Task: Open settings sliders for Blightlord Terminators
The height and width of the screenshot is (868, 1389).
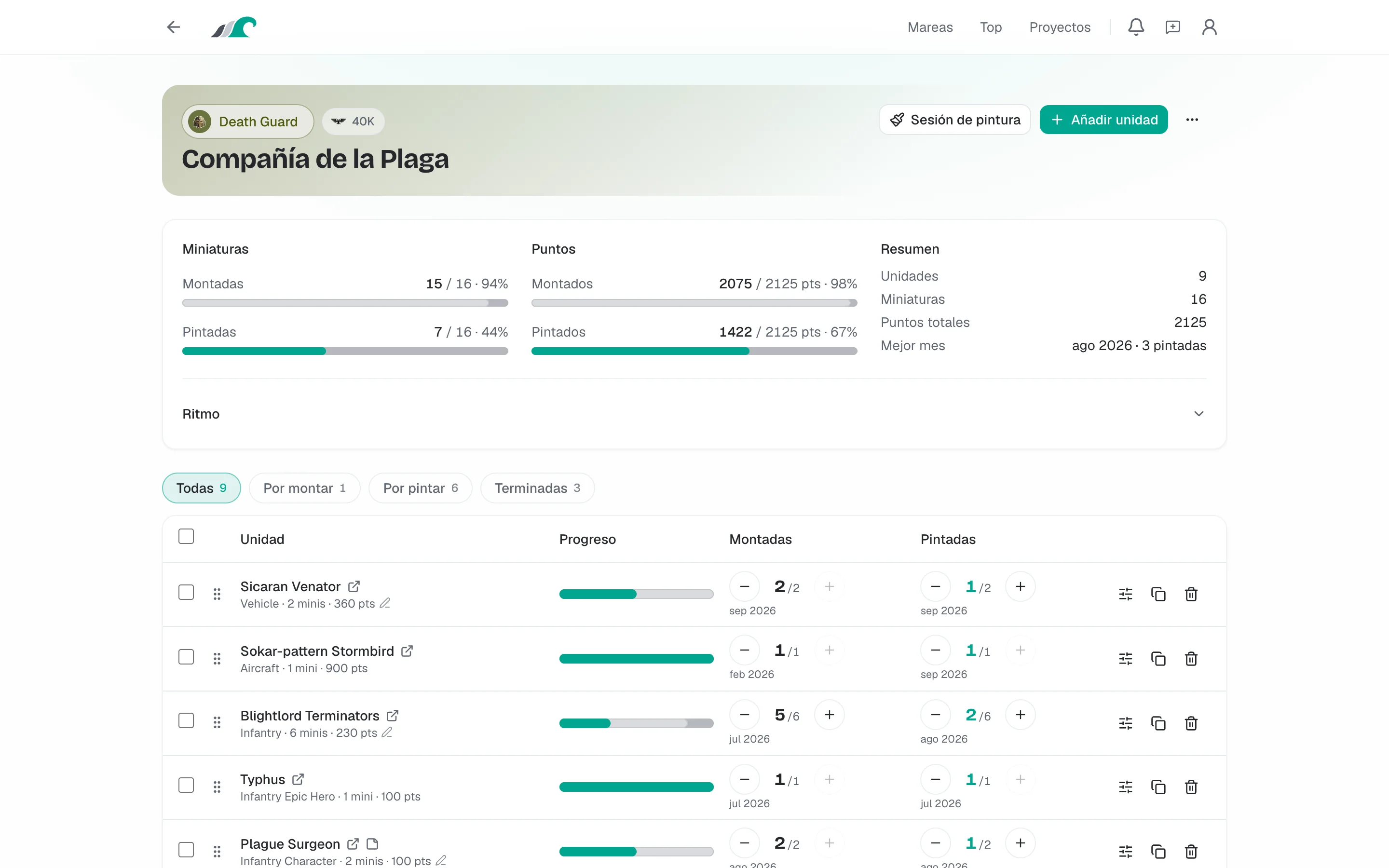Action: point(1126,723)
